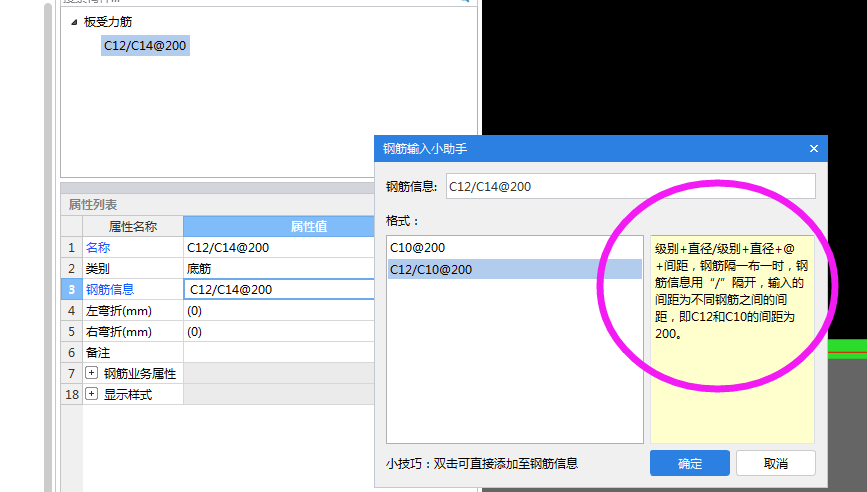Close the 钢筋输入小助手 dialog
The height and width of the screenshot is (492, 867).
(x=813, y=149)
